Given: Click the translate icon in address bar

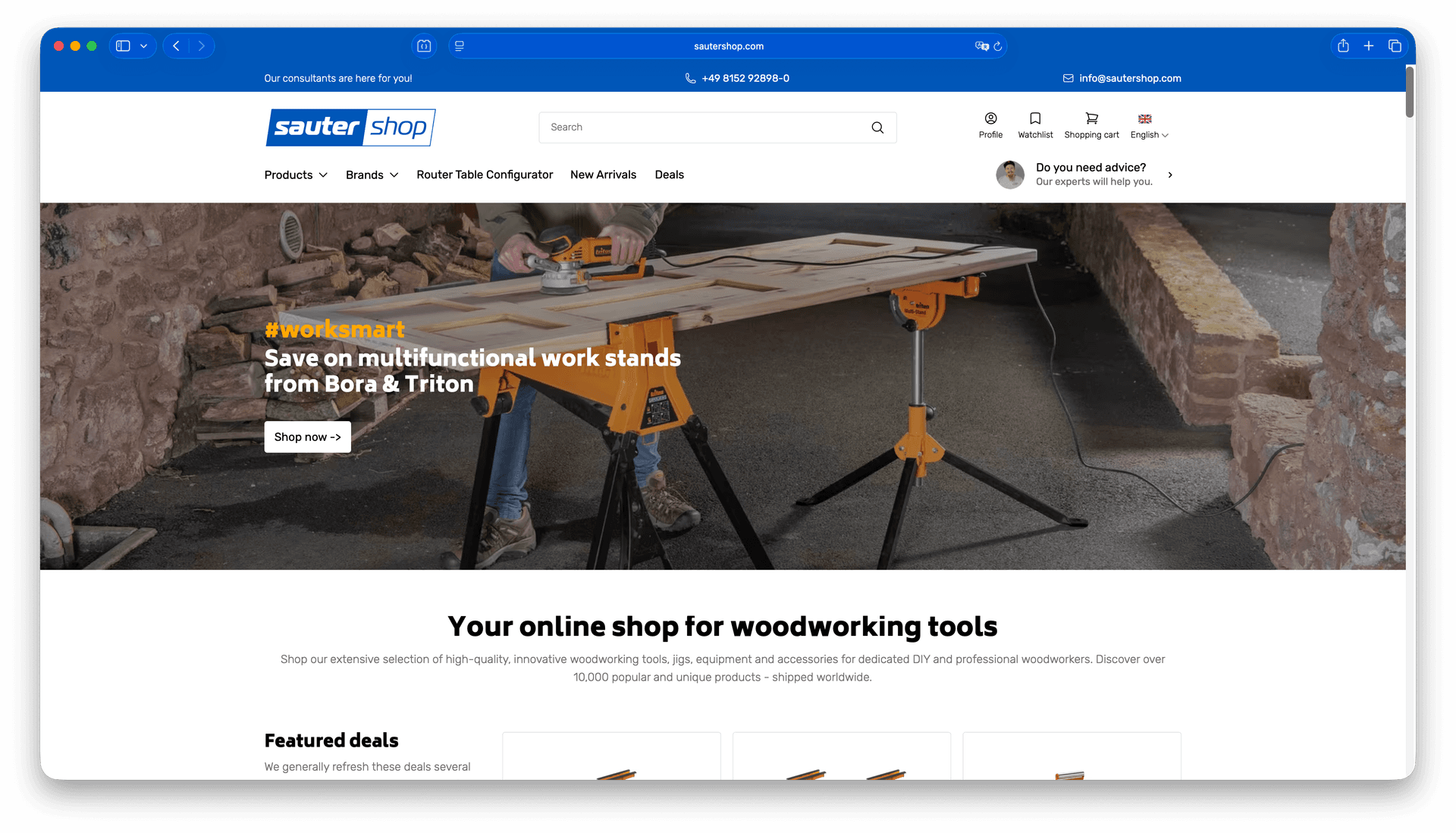Looking at the screenshot, I should tap(981, 46).
